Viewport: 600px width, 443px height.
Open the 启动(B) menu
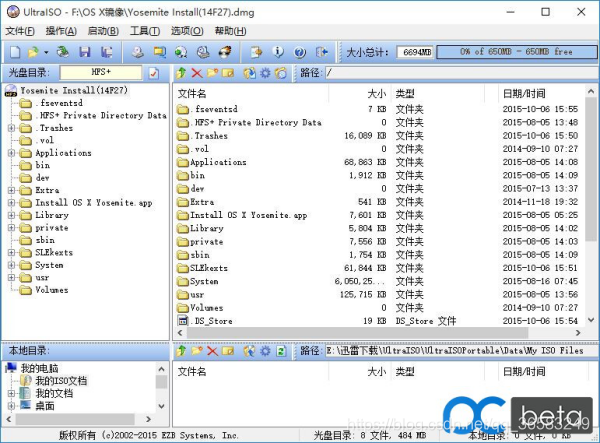[103, 31]
